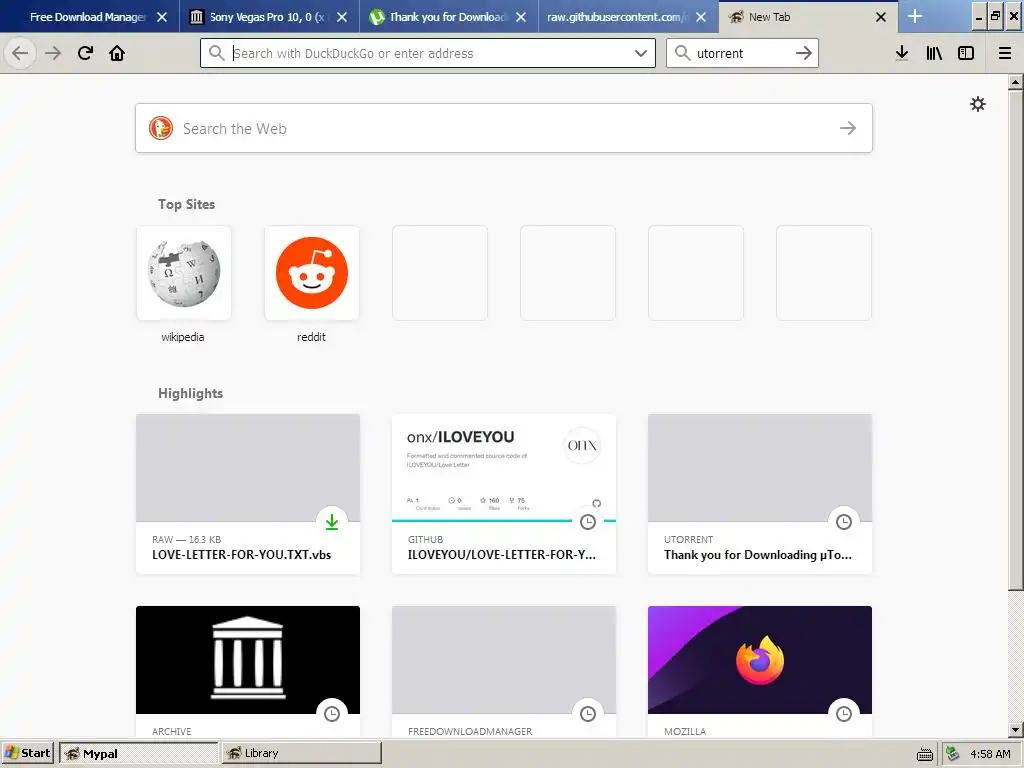Screen dimensions: 1024x768
Task: Click the clock icon on FREEDOWNLOADMANAGER card
Action: point(588,714)
